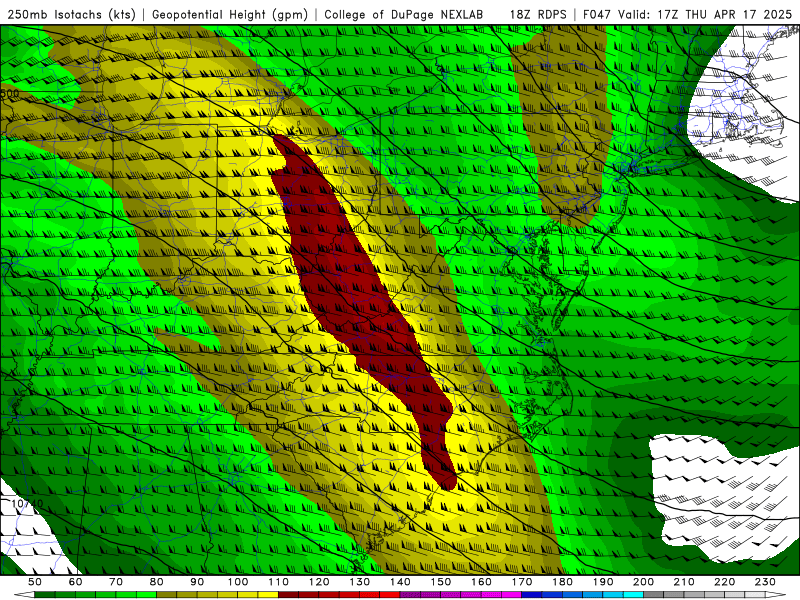800x600 pixels.
Task: Click the '160' legend value
Action: click(481, 582)
